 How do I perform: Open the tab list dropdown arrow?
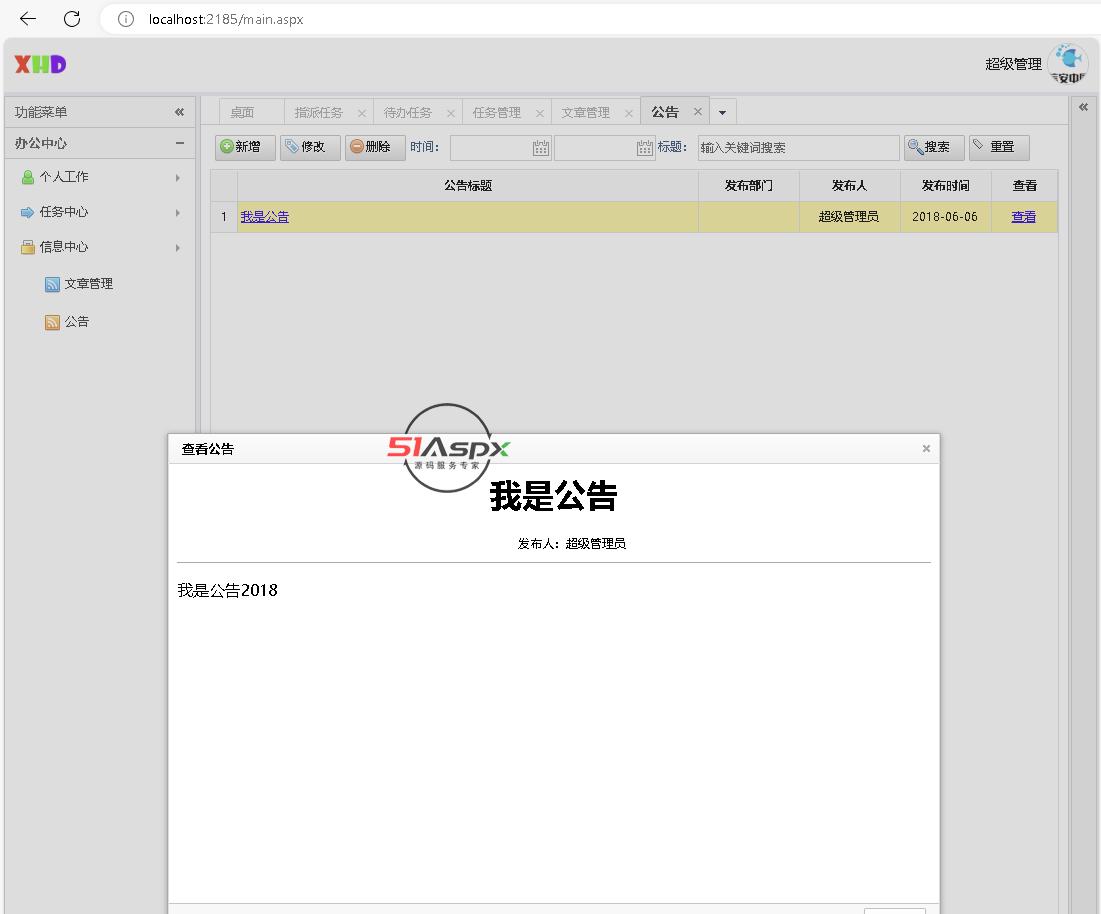pyautogui.click(x=722, y=113)
